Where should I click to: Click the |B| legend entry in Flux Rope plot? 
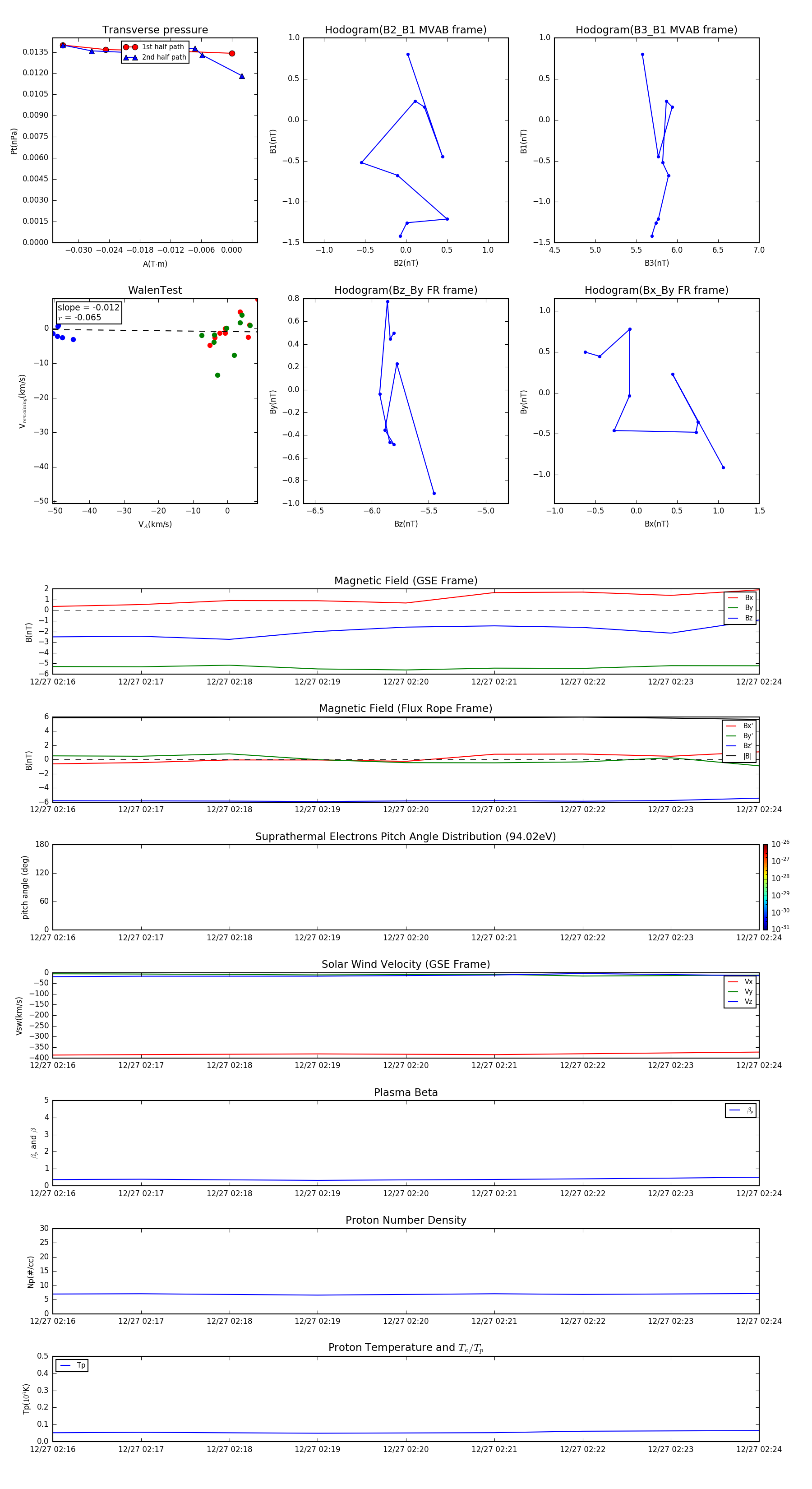[x=739, y=757]
